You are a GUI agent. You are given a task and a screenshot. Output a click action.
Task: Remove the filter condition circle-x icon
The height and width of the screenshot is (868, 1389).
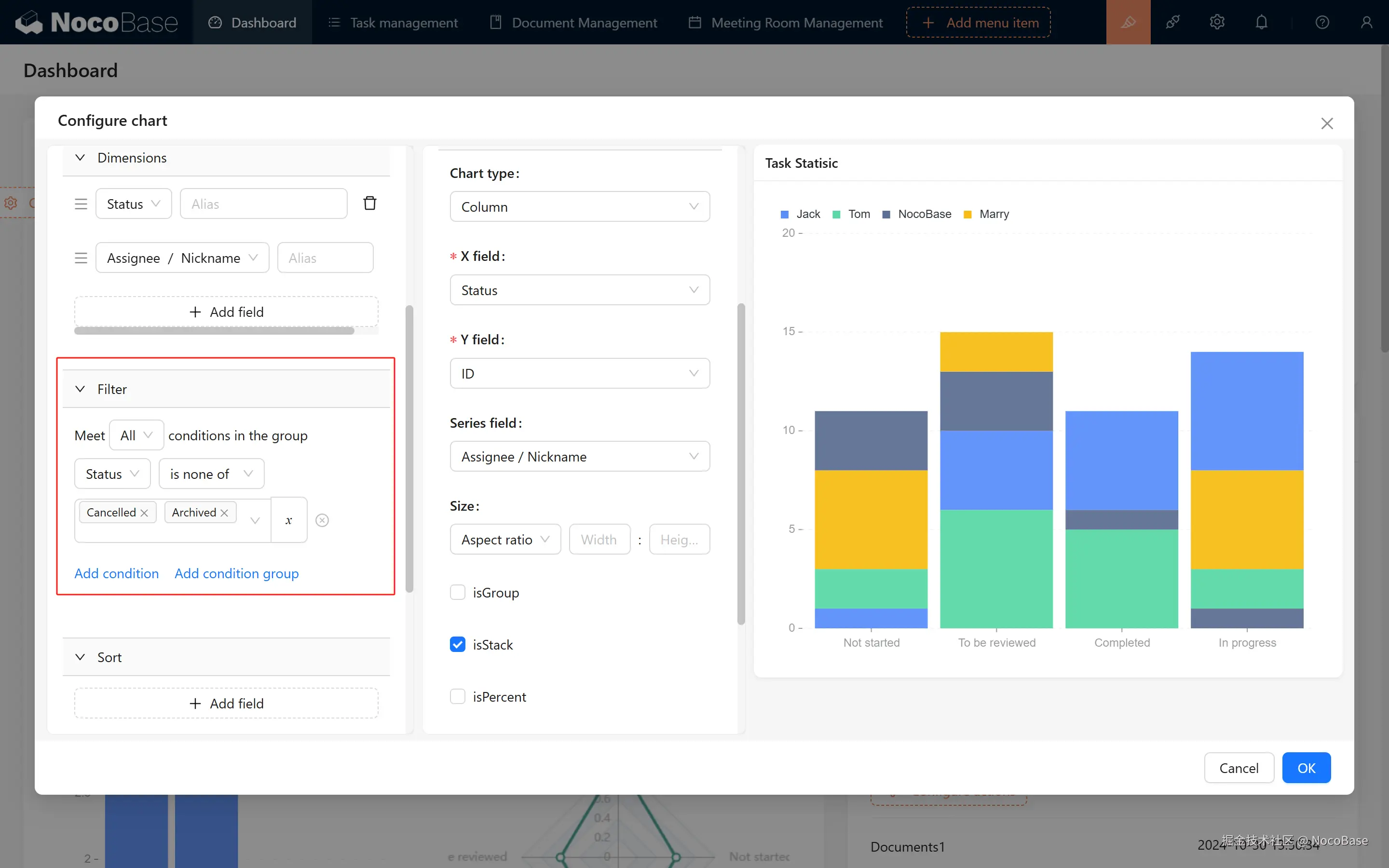322,520
